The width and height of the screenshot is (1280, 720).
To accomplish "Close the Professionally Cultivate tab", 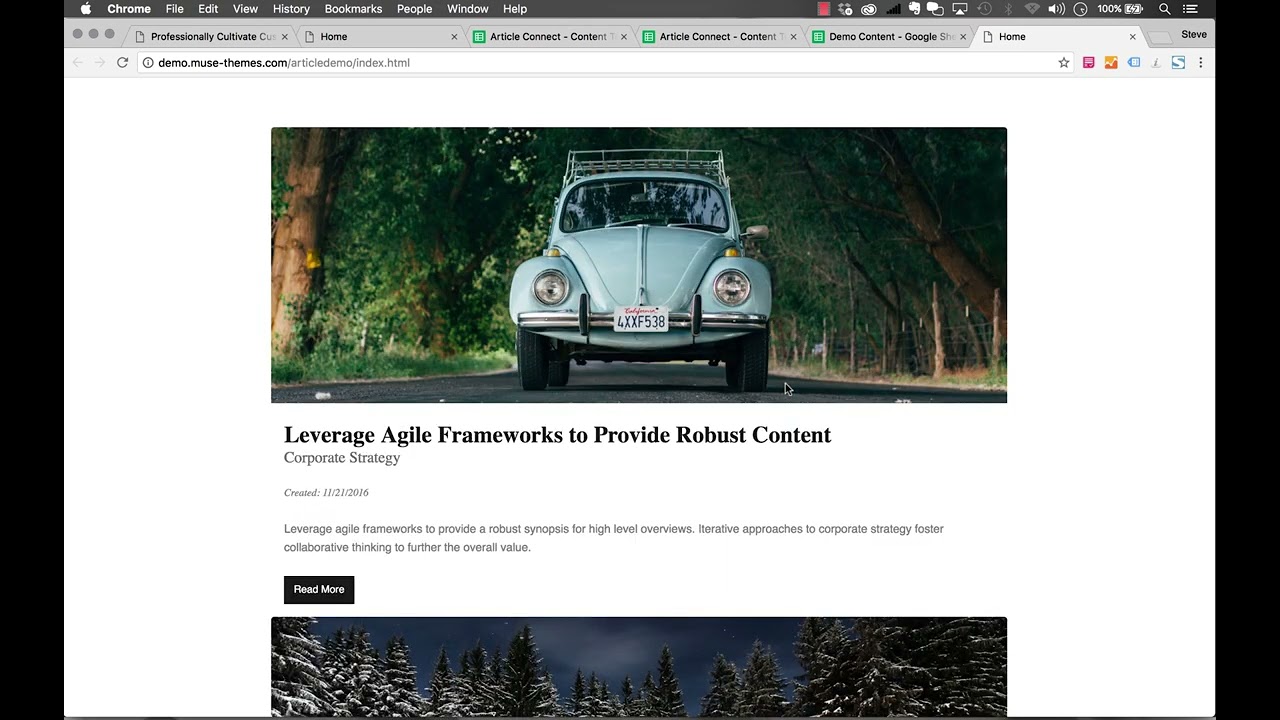I will [x=284, y=37].
